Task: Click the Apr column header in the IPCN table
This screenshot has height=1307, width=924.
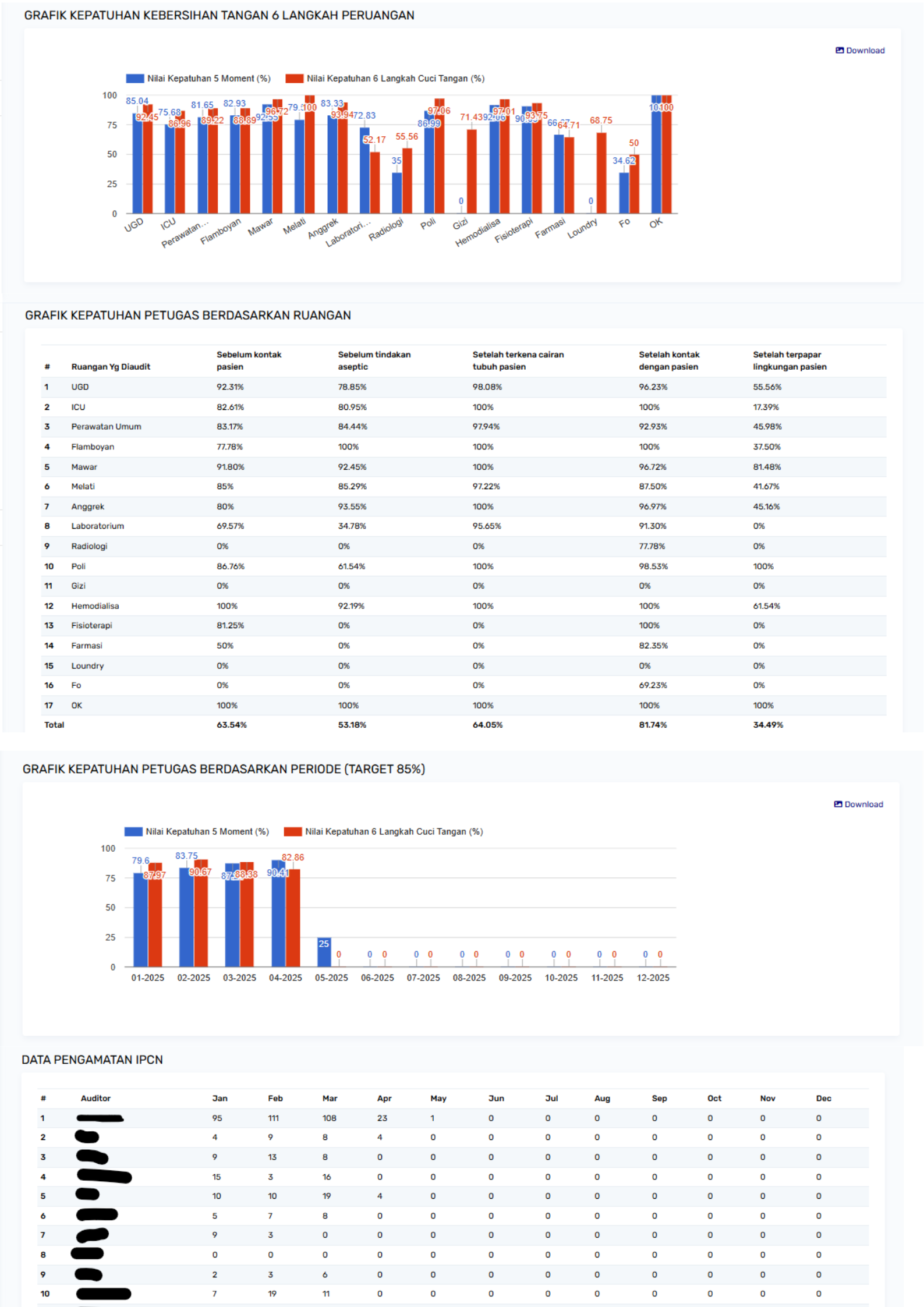Action: [384, 1098]
